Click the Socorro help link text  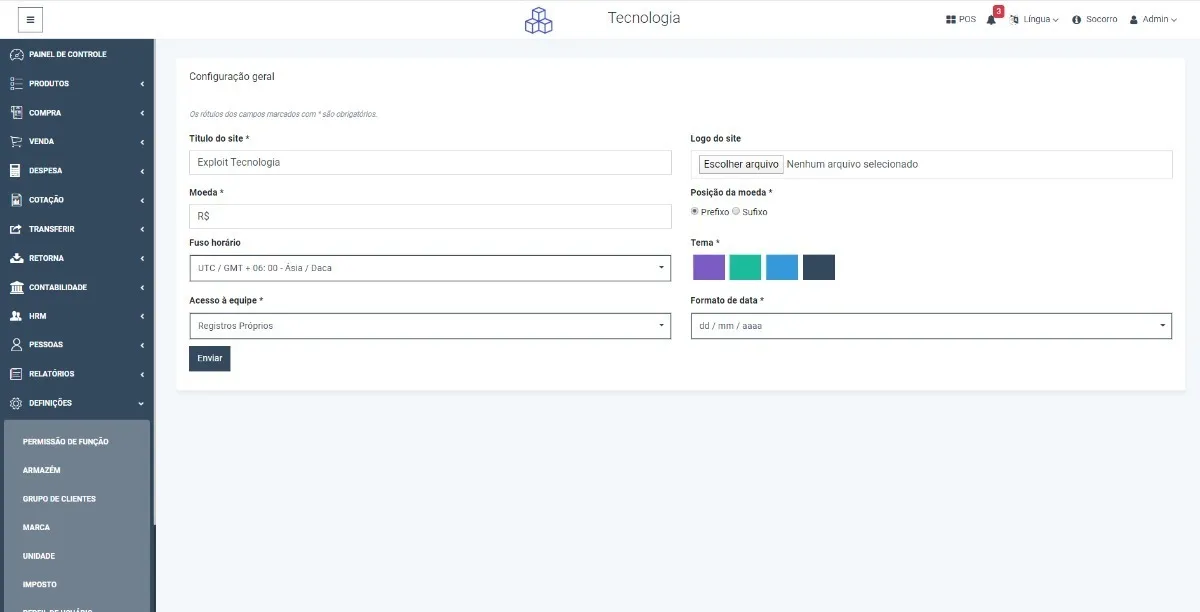pyautogui.click(x=1102, y=19)
